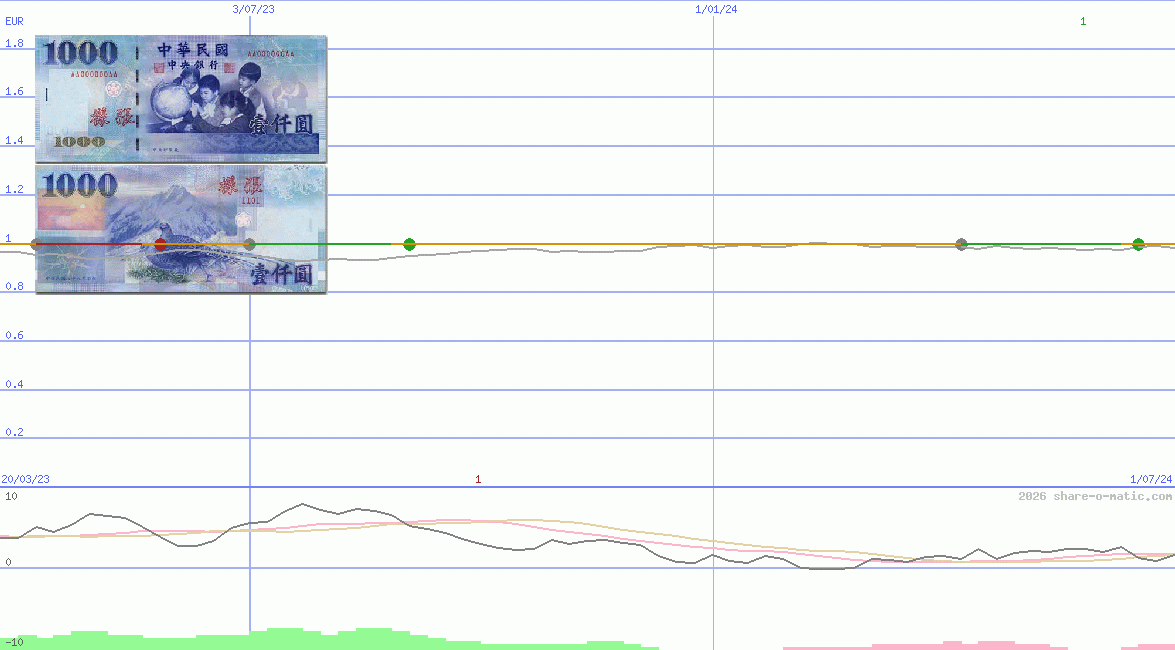Click the EUR currency label
1175x650 pixels.
(x=14, y=20)
